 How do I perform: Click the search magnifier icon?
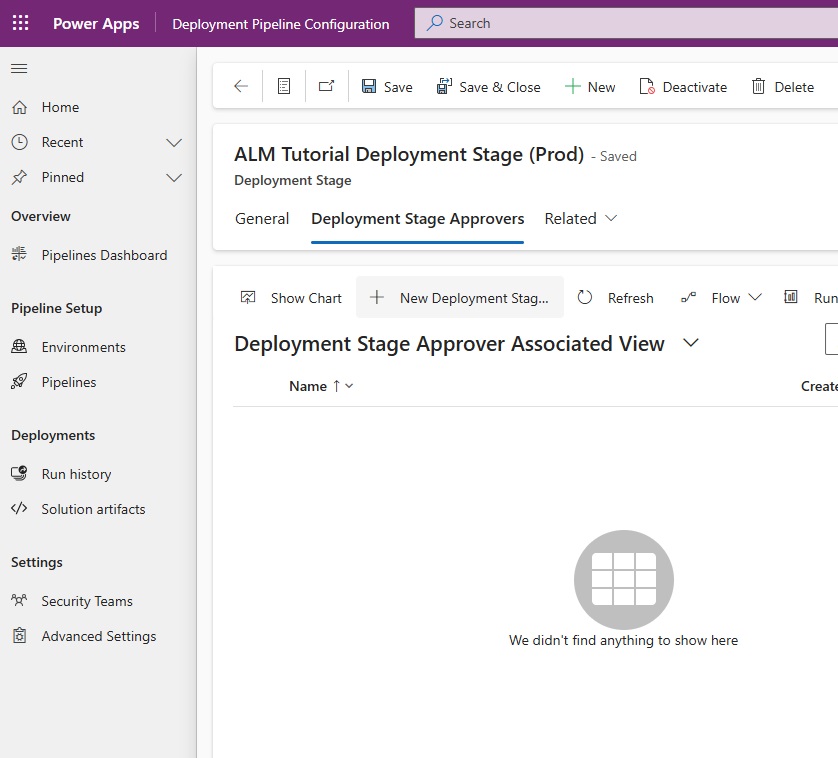(434, 23)
